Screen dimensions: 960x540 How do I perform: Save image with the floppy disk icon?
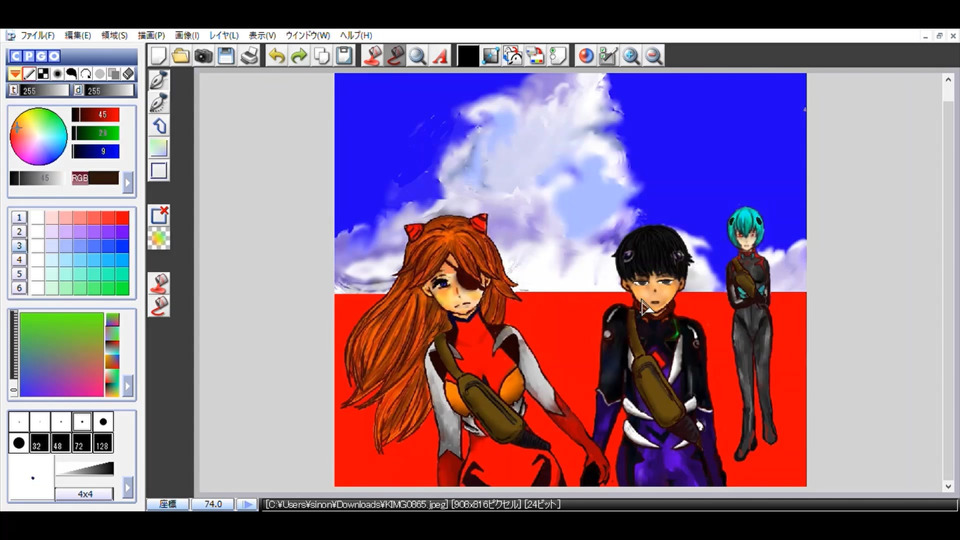coord(226,56)
